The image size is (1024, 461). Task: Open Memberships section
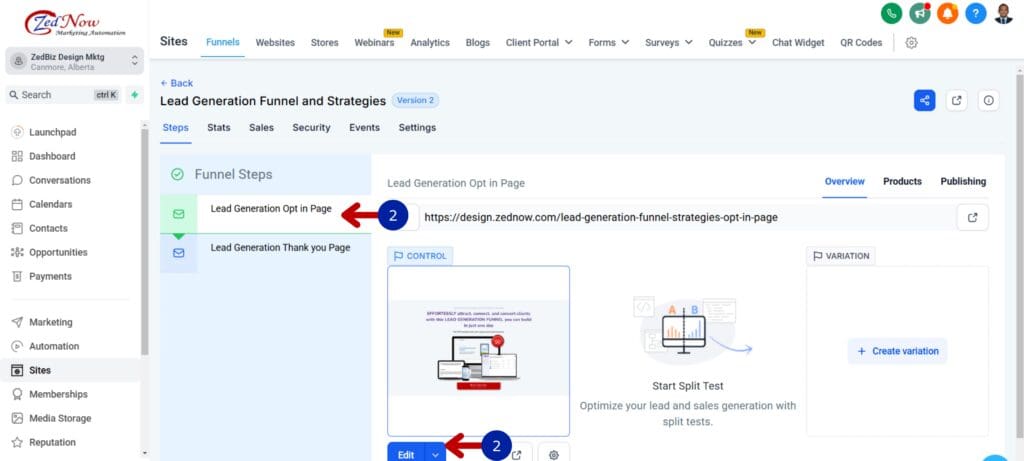tap(58, 394)
